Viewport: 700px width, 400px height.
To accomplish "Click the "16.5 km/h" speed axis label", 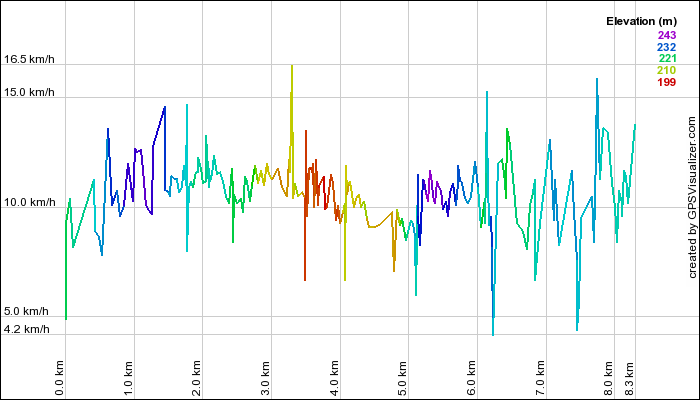I will (29, 59).
